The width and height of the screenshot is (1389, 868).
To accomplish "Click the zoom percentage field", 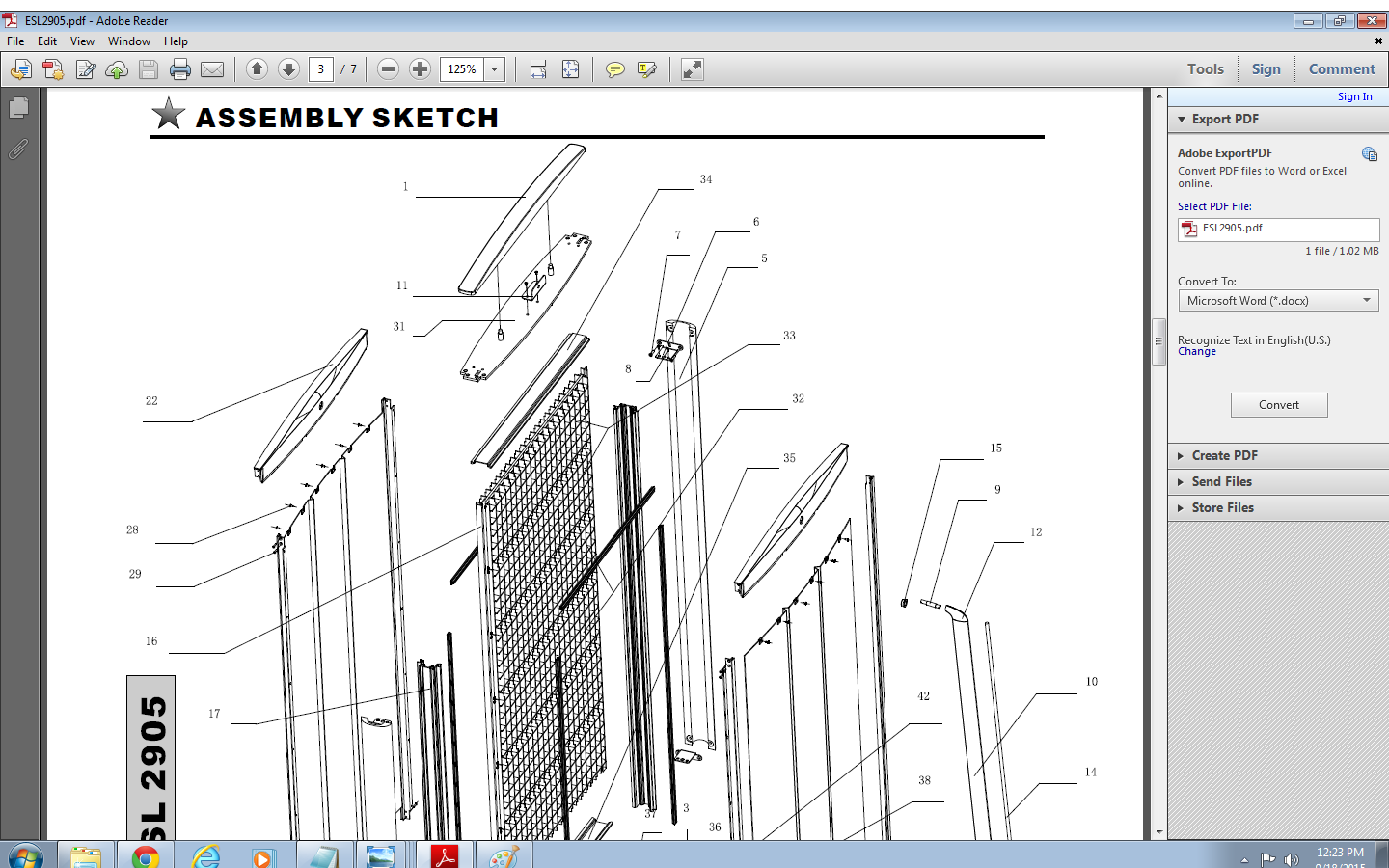I will point(462,69).
